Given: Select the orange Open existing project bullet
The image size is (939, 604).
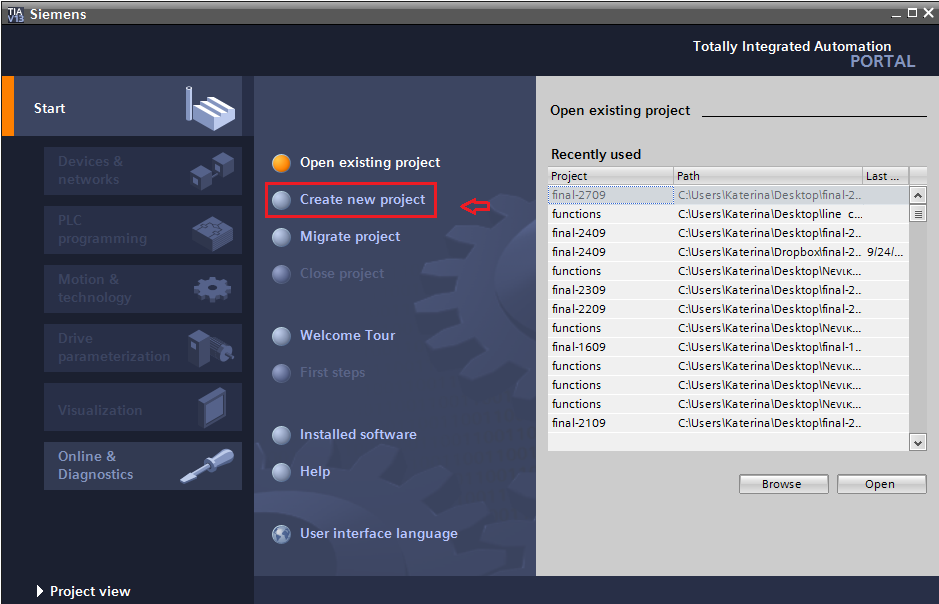Looking at the screenshot, I should coord(281,163).
